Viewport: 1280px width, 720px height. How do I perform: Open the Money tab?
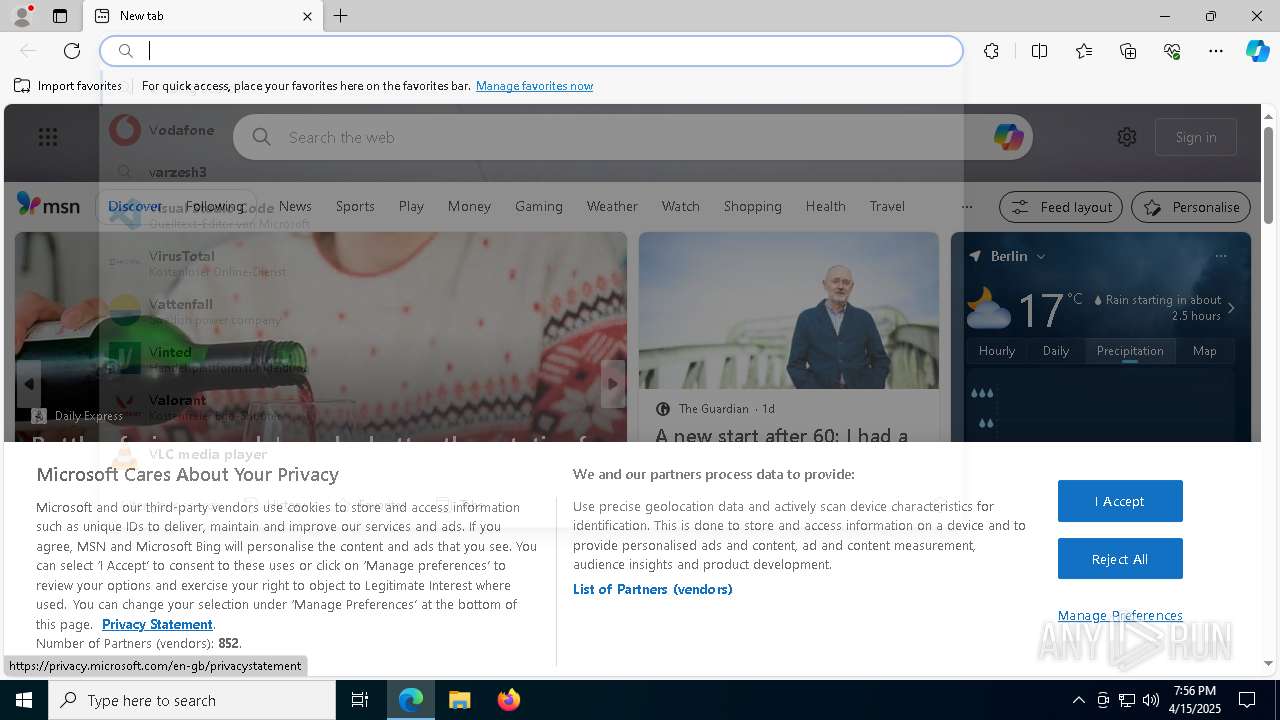click(x=469, y=206)
